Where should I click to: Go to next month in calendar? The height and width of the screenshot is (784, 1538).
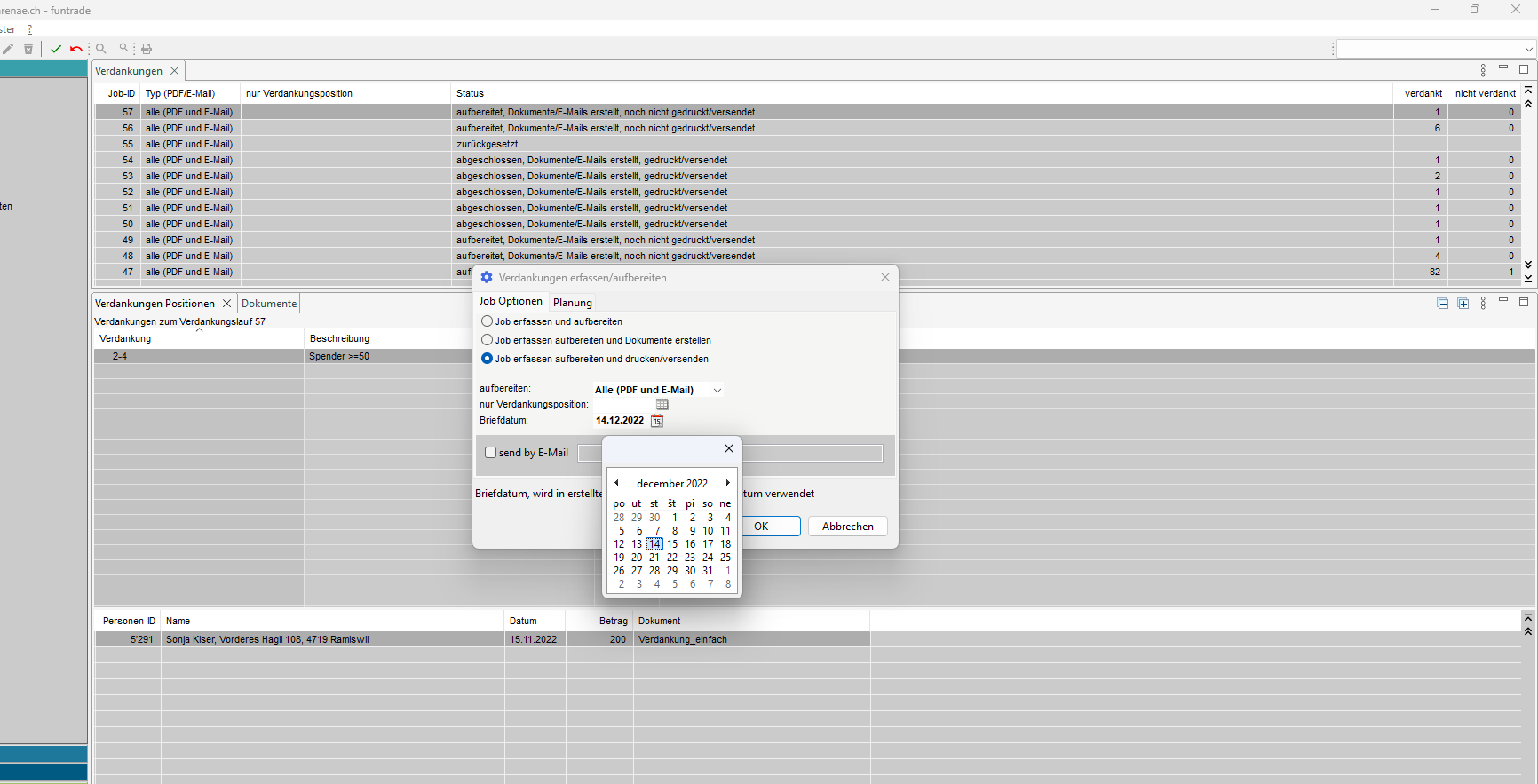(x=727, y=483)
